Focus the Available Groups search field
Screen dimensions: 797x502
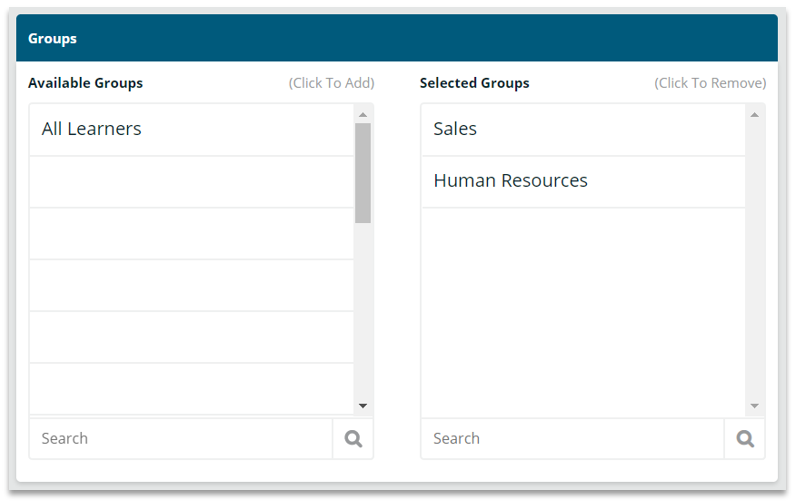click(x=181, y=438)
